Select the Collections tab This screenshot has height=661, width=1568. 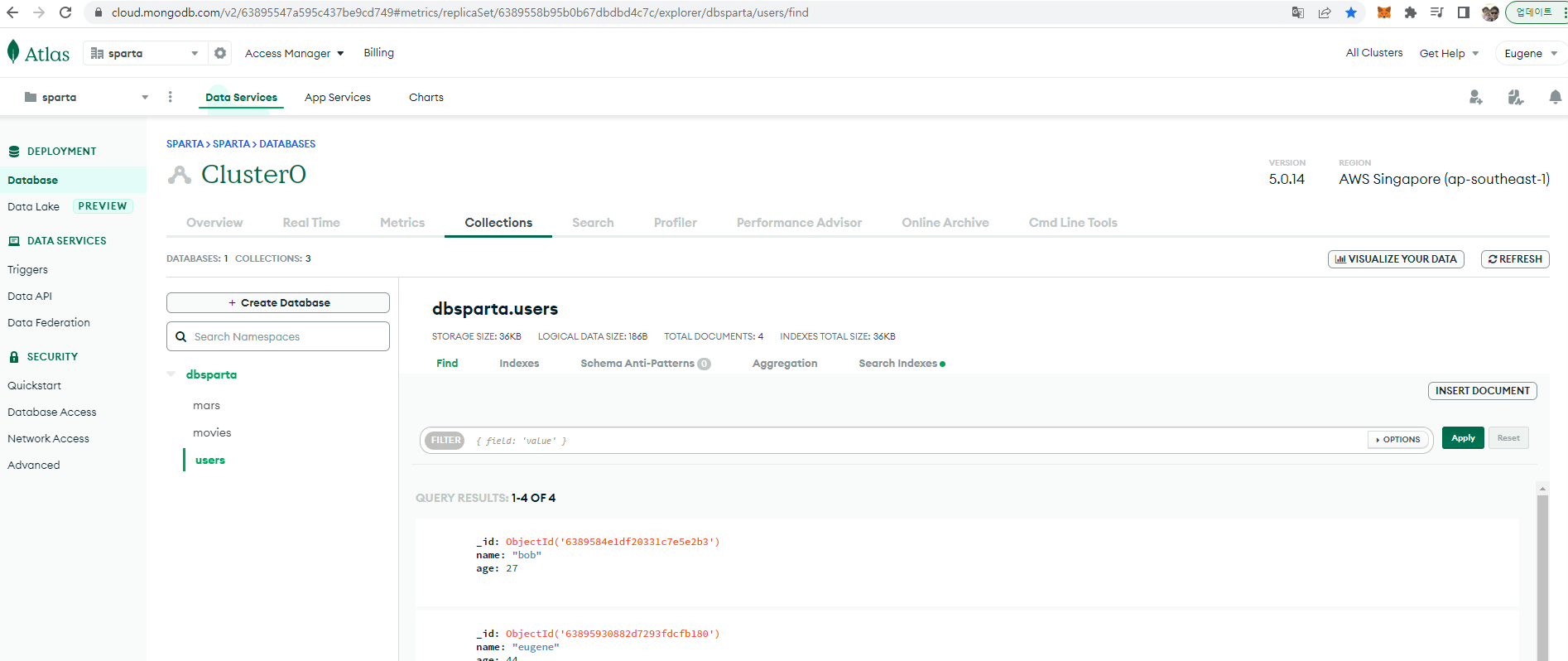(498, 223)
